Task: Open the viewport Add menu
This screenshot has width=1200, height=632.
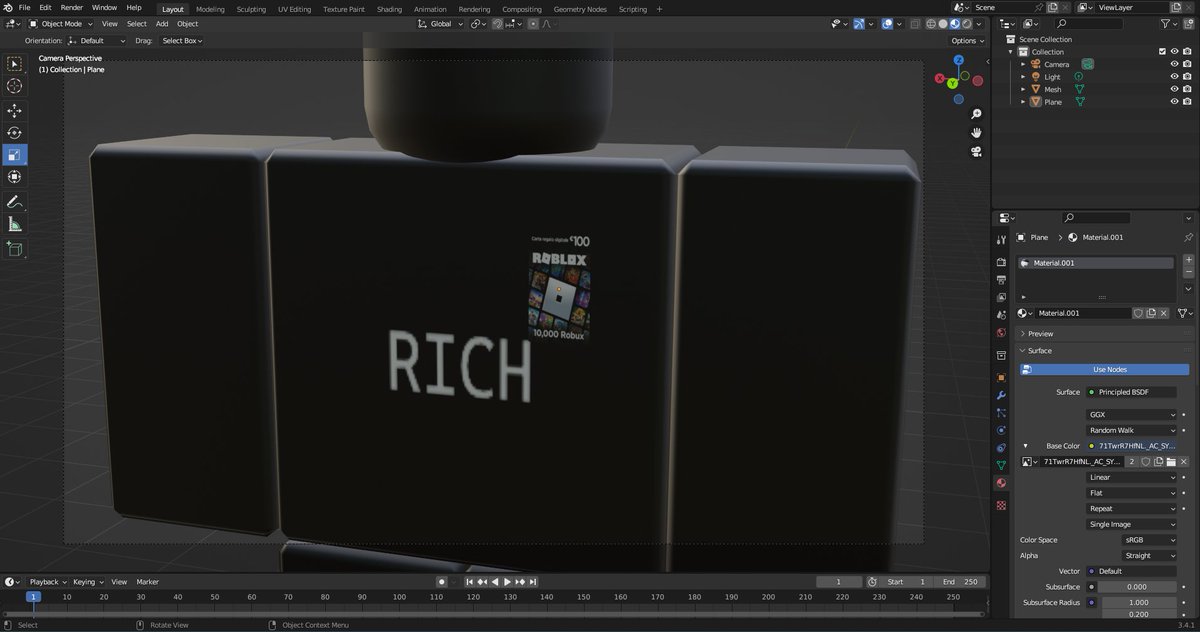Action: pos(162,23)
